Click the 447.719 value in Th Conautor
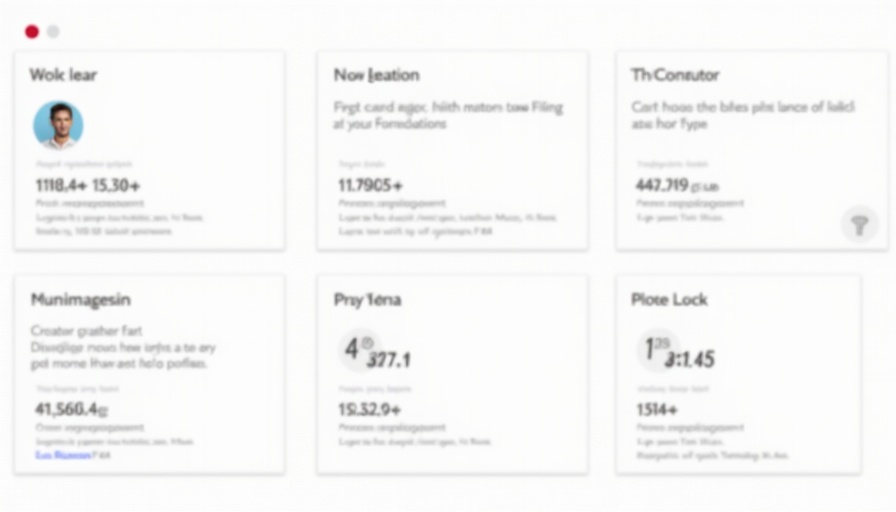Screen dimensions: 896x512 (662, 185)
